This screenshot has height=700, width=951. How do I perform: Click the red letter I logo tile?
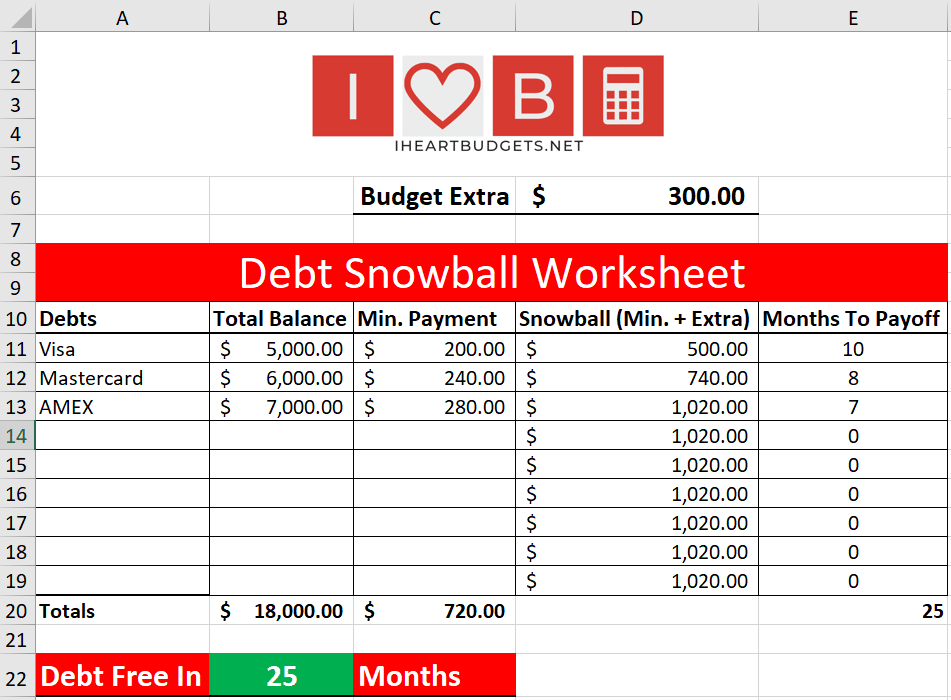[x=352, y=96]
